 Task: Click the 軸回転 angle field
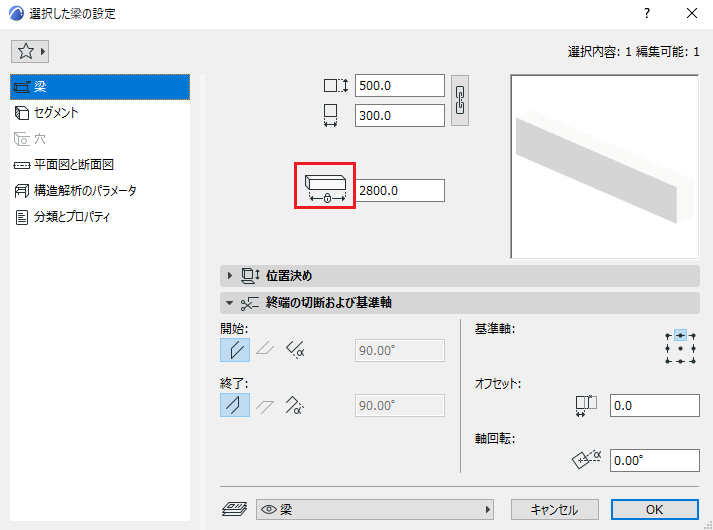654,460
